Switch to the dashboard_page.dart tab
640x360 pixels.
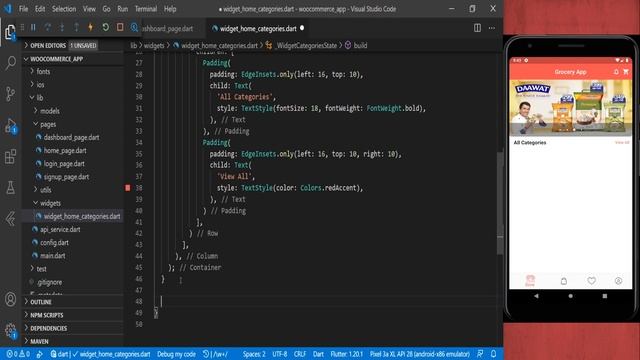click(168, 29)
